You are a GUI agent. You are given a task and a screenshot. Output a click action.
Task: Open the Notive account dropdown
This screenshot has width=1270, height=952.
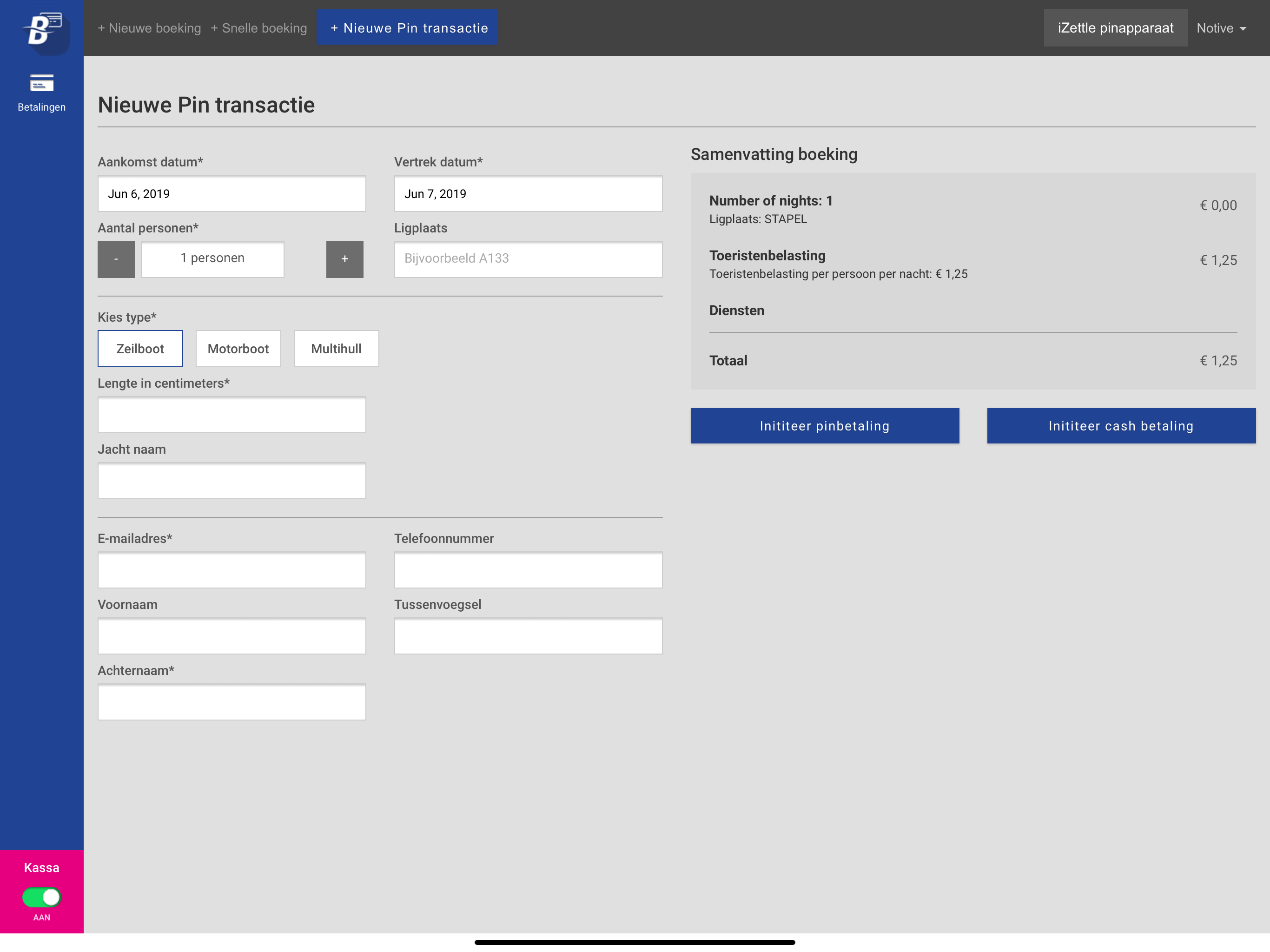point(1221,28)
